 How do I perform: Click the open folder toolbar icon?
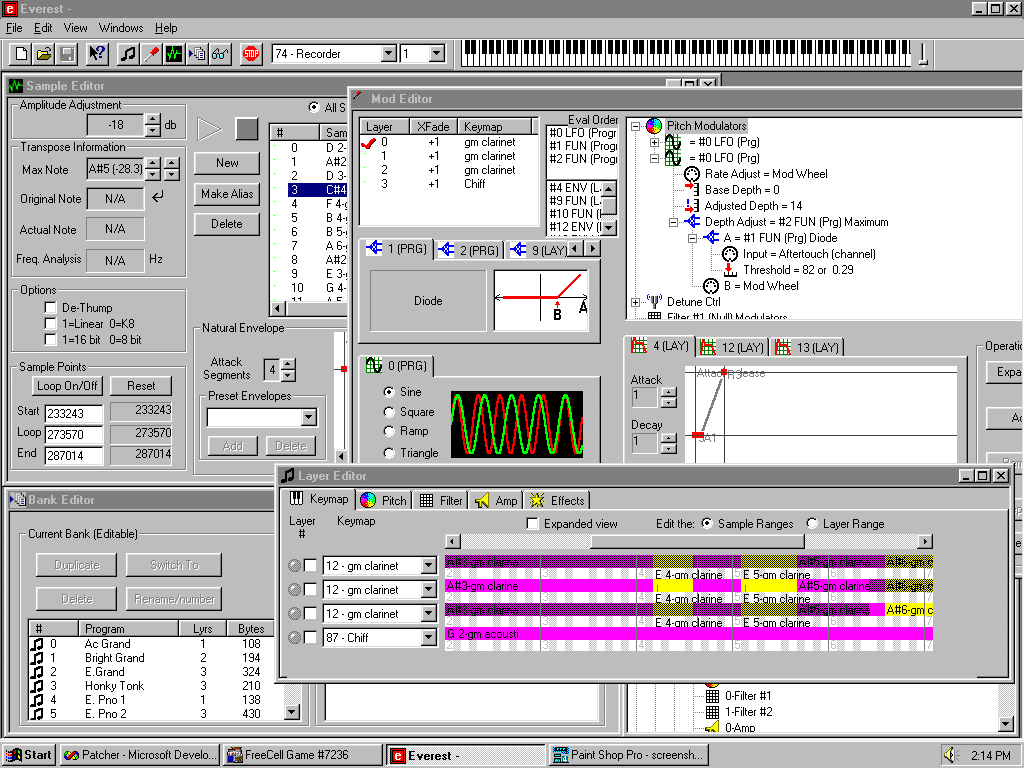(44, 54)
